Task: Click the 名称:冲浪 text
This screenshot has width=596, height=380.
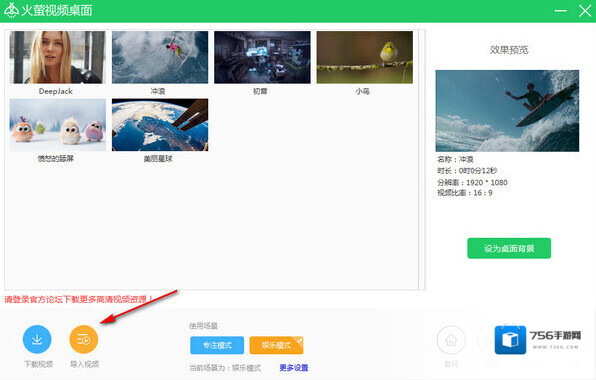Action: tap(455, 159)
